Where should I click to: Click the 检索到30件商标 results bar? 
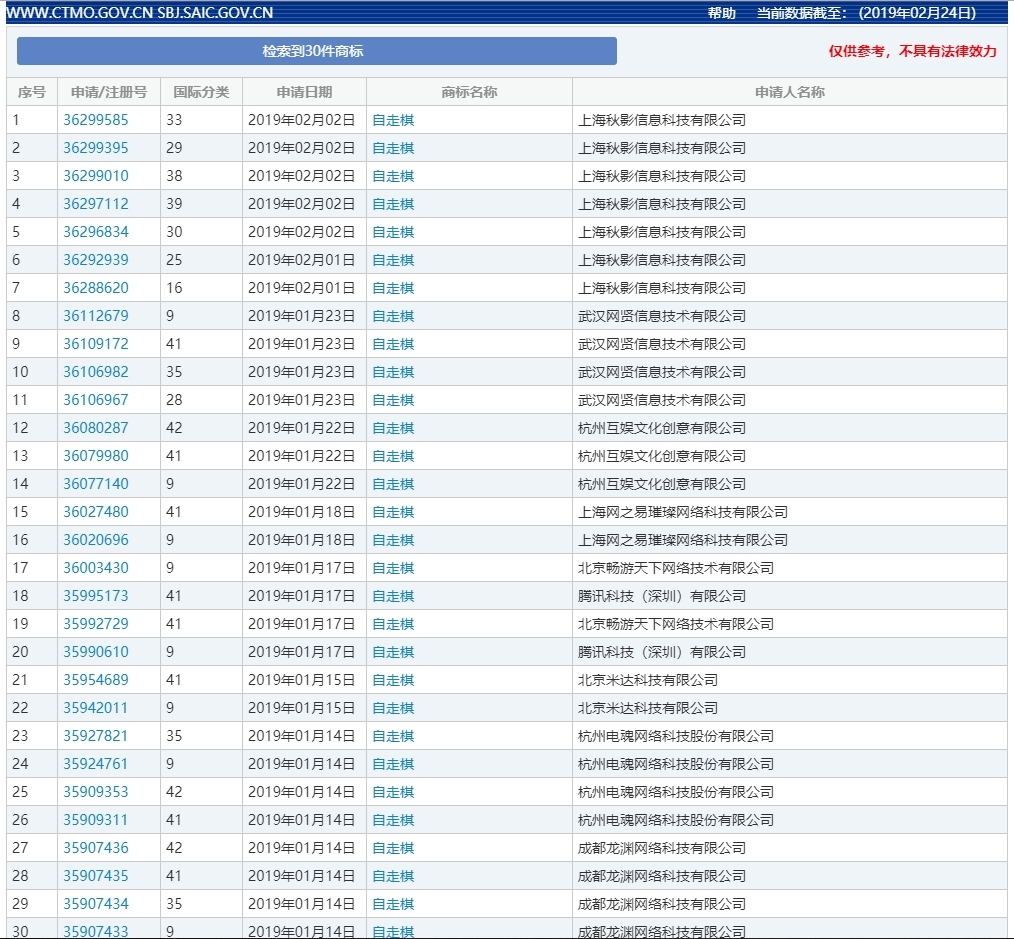pos(316,51)
